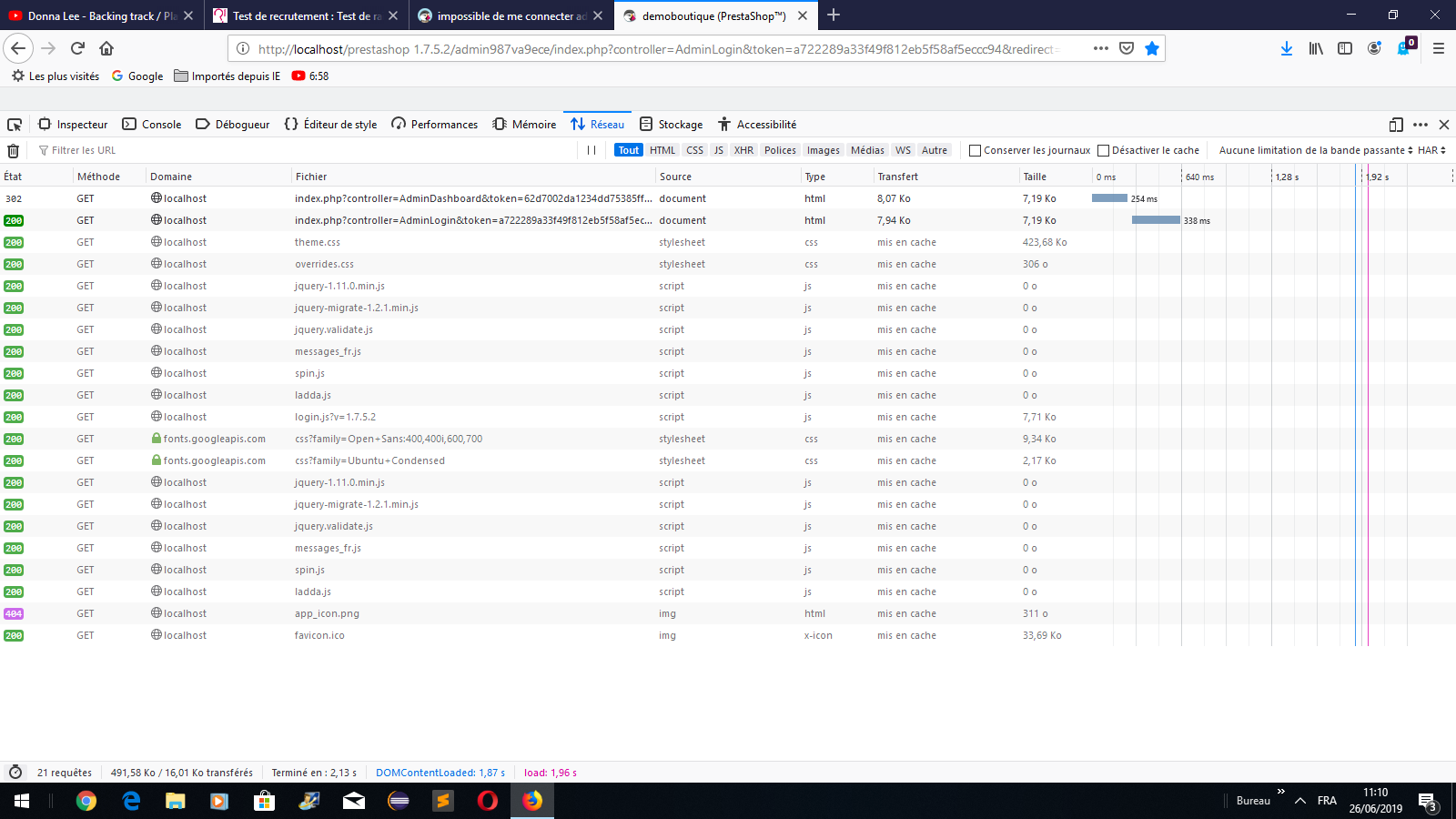Select the app_icon.png request row
Screen dimensions: 1456x819
[x=728, y=613]
